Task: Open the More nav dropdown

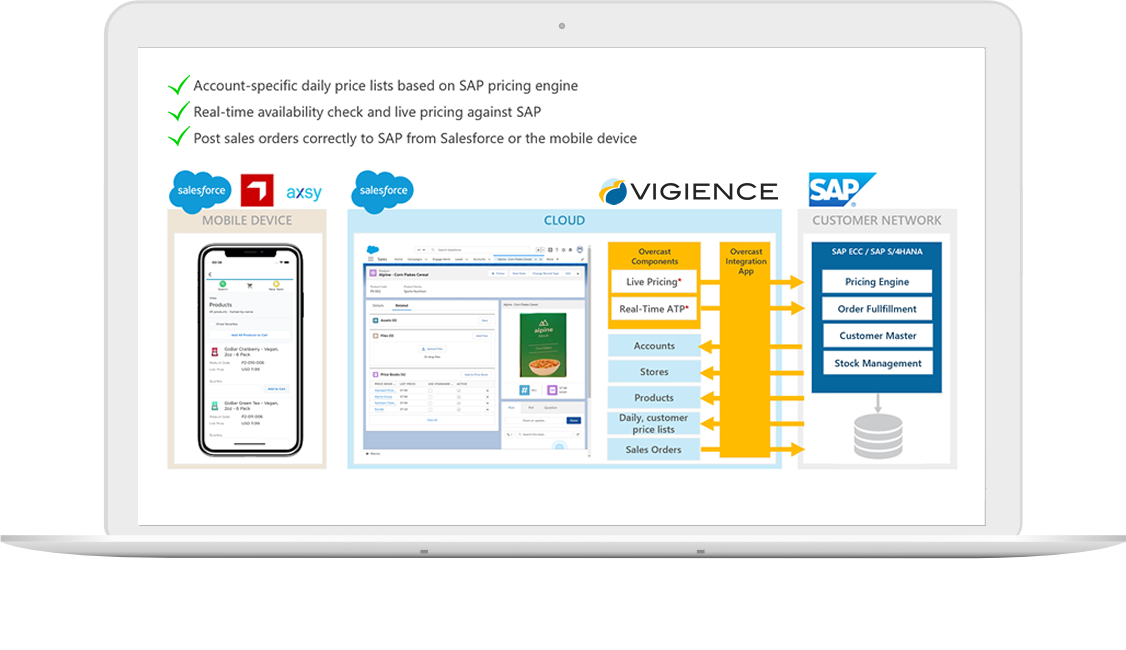Action: pos(552,259)
